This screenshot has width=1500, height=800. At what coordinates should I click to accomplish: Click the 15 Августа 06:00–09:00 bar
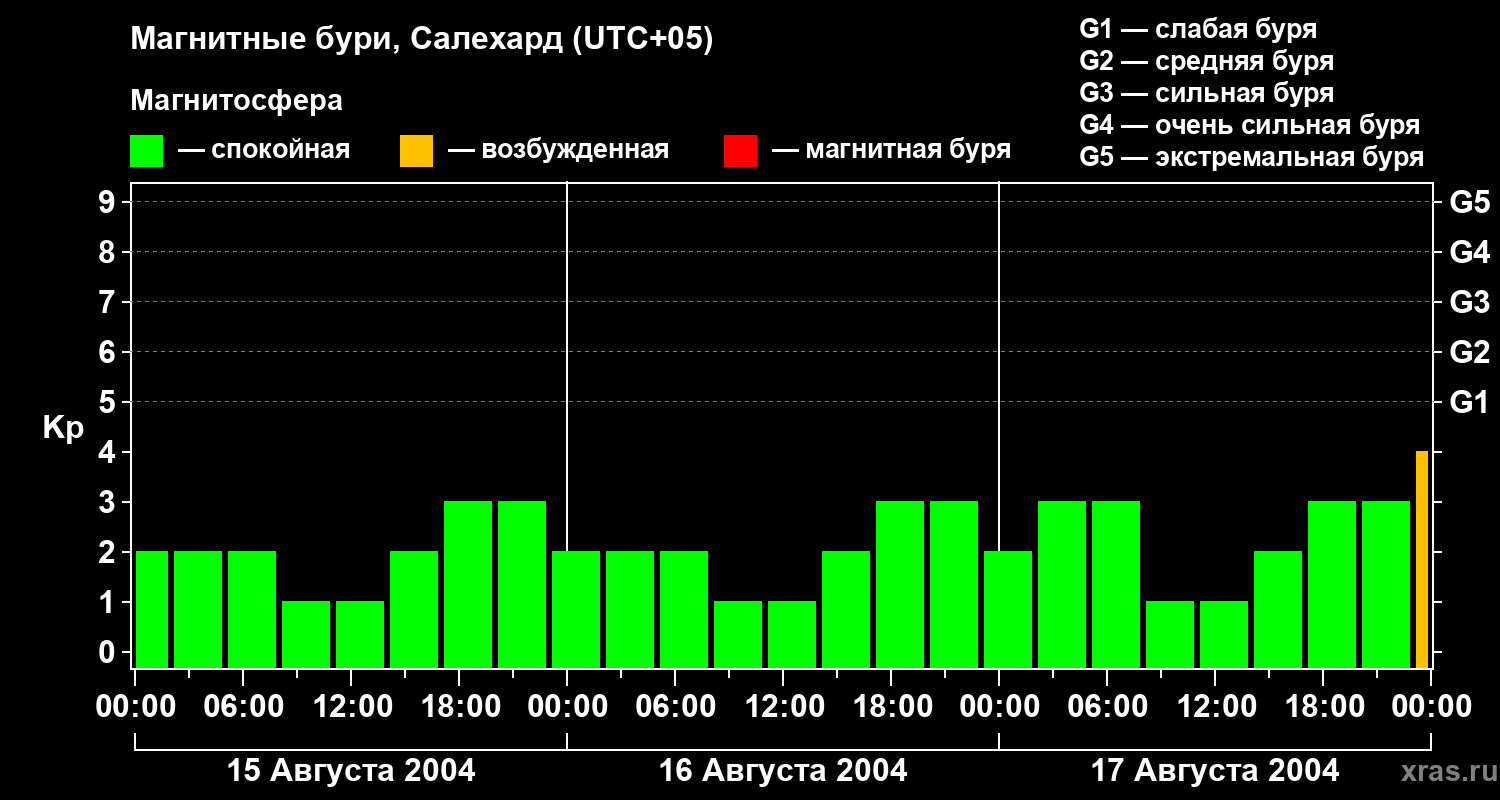click(x=252, y=609)
